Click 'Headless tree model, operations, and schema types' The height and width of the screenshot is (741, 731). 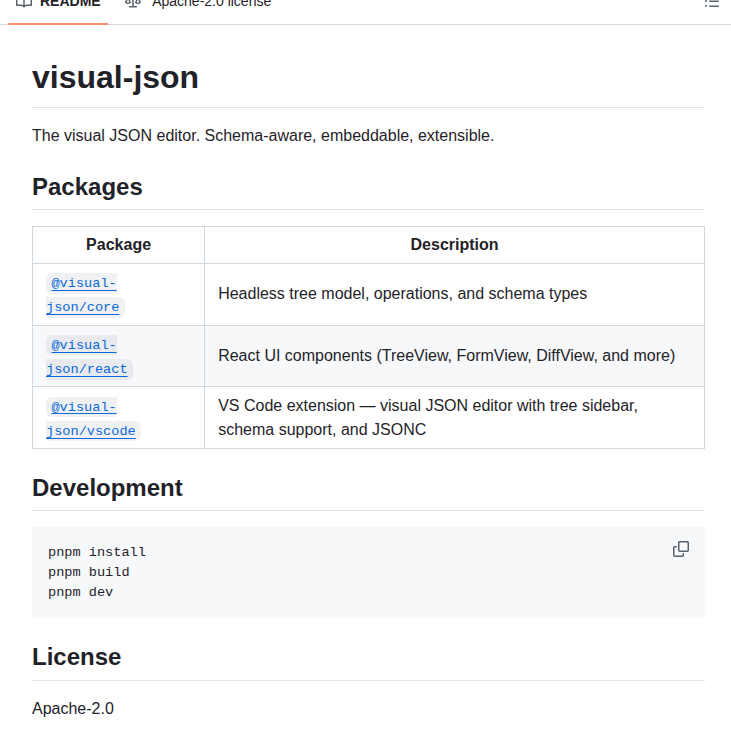pos(403,293)
